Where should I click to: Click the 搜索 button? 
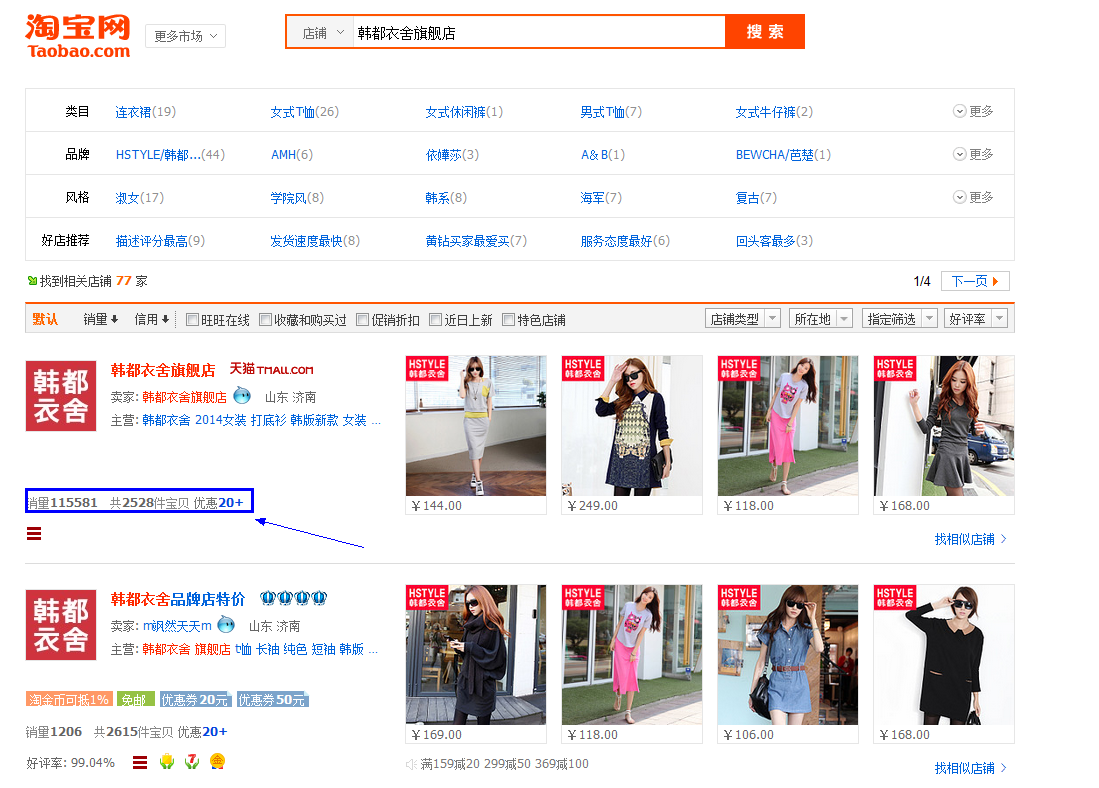pyautogui.click(x=764, y=32)
